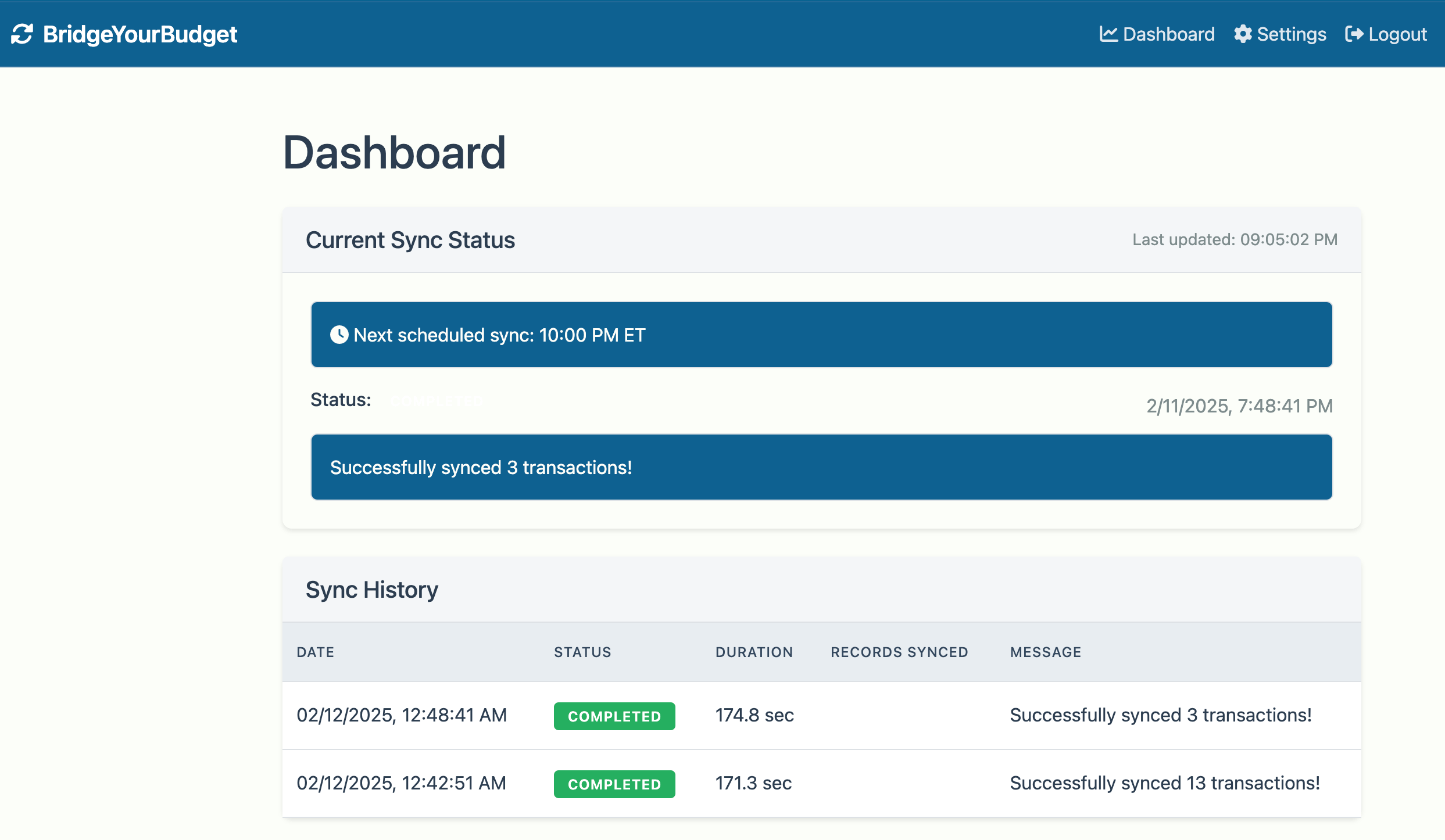
Task: Click the 'Last updated: 09:05:02 PM' timestamp
Action: tap(1235, 239)
